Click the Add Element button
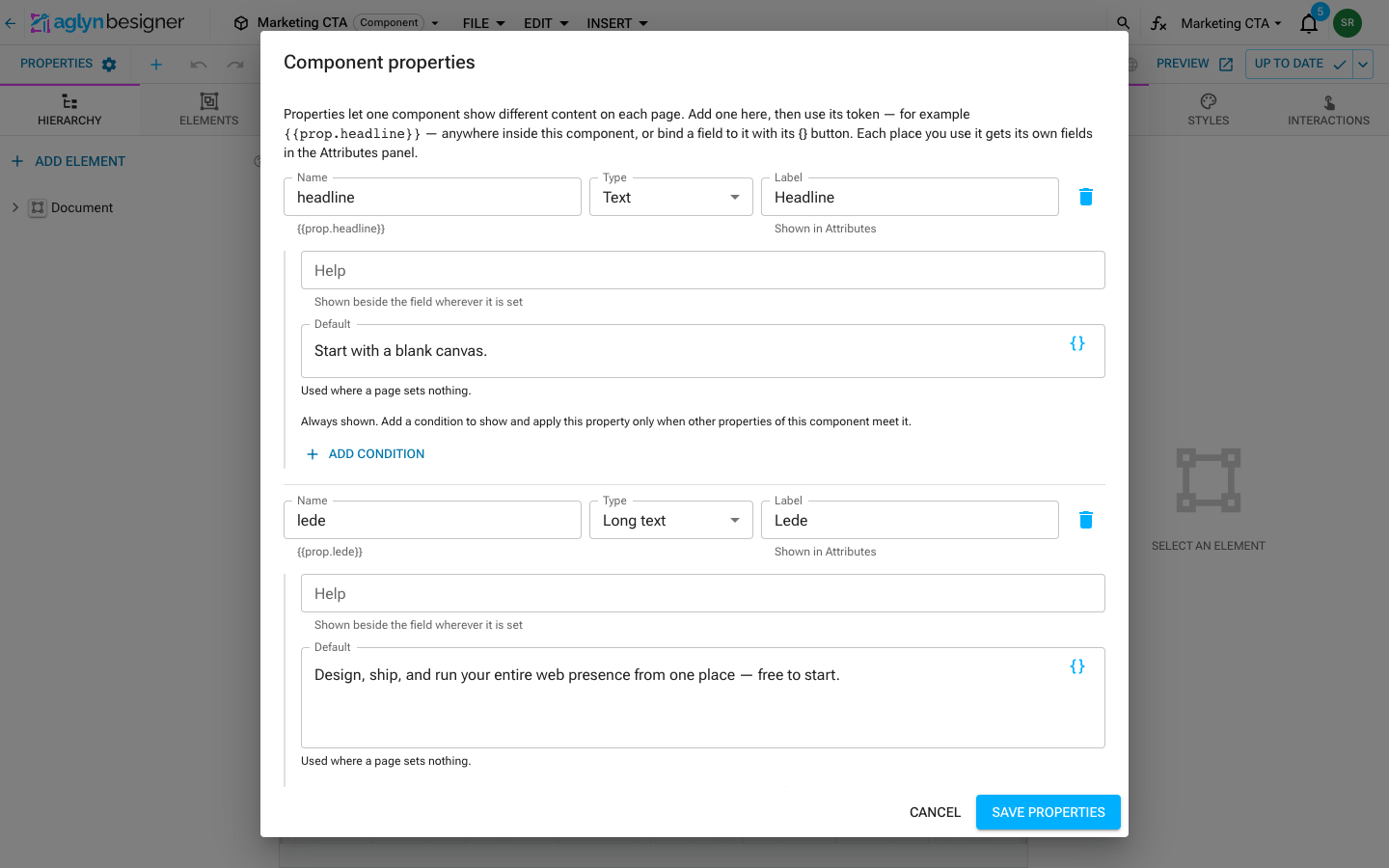Image resolution: width=1389 pixels, height=868 pixels. pyautogui.click(x=68, y=161)
